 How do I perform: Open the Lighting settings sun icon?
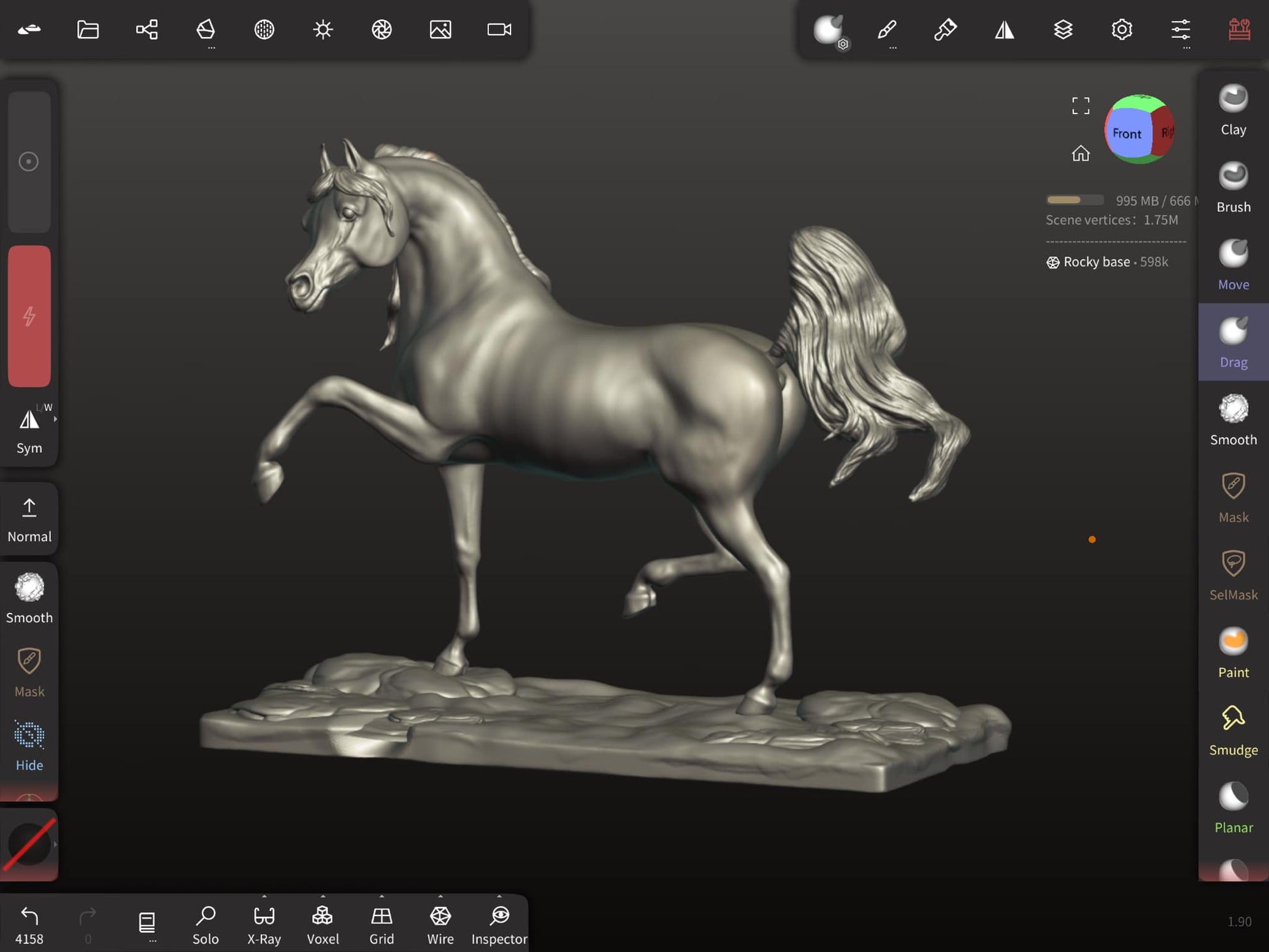pos(323,29)
